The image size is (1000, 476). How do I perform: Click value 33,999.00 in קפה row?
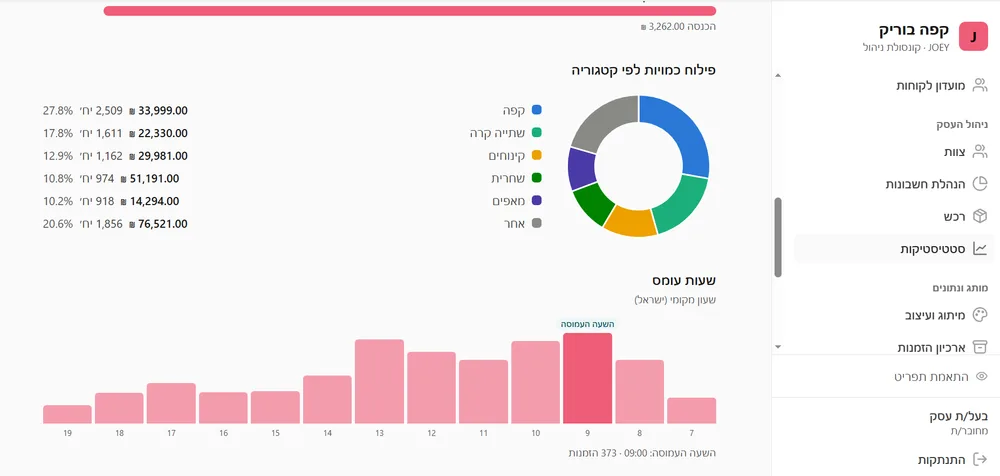click(163, 110)
